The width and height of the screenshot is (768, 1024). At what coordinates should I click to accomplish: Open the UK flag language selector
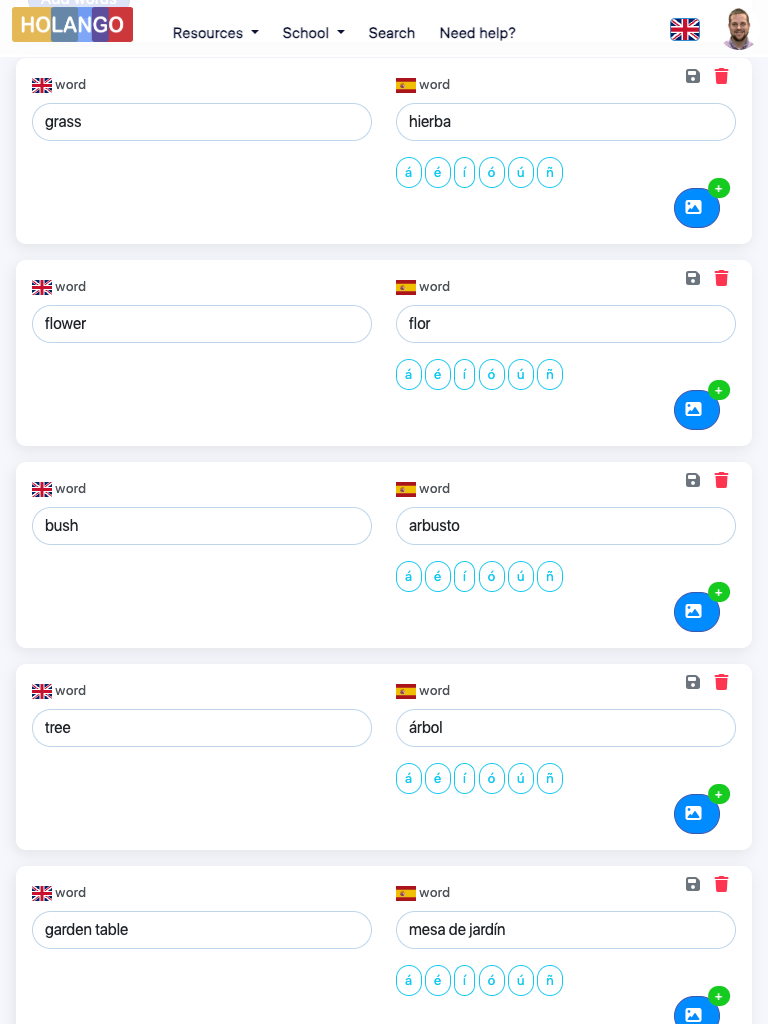click(x=685, y=30)
